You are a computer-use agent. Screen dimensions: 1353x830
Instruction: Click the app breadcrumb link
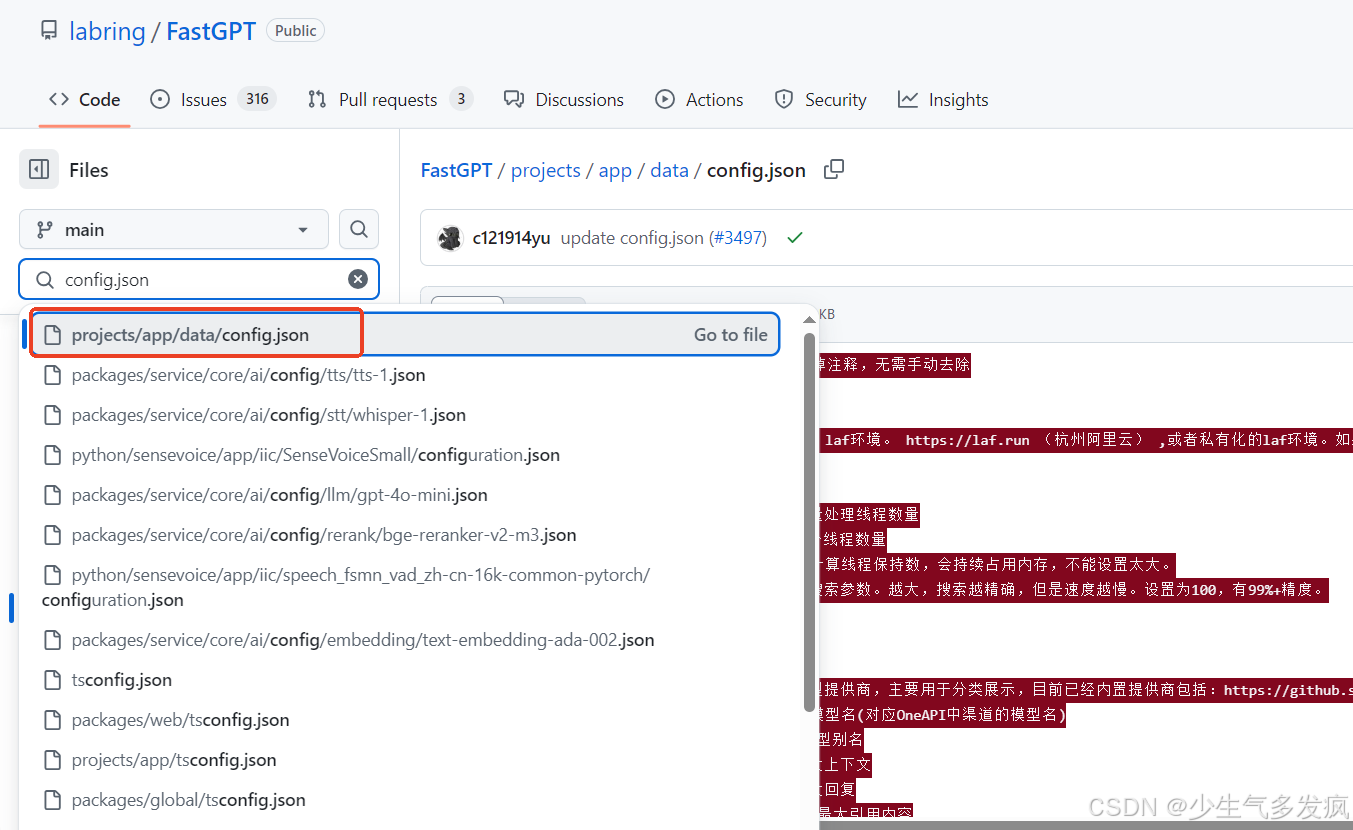(615, 170)
